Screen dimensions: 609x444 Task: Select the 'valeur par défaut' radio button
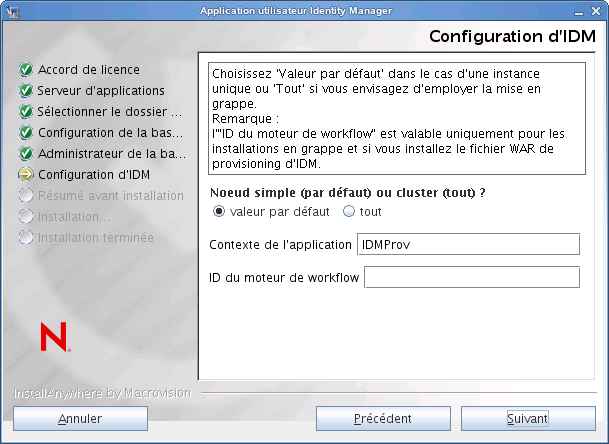[x=219, y=211]
